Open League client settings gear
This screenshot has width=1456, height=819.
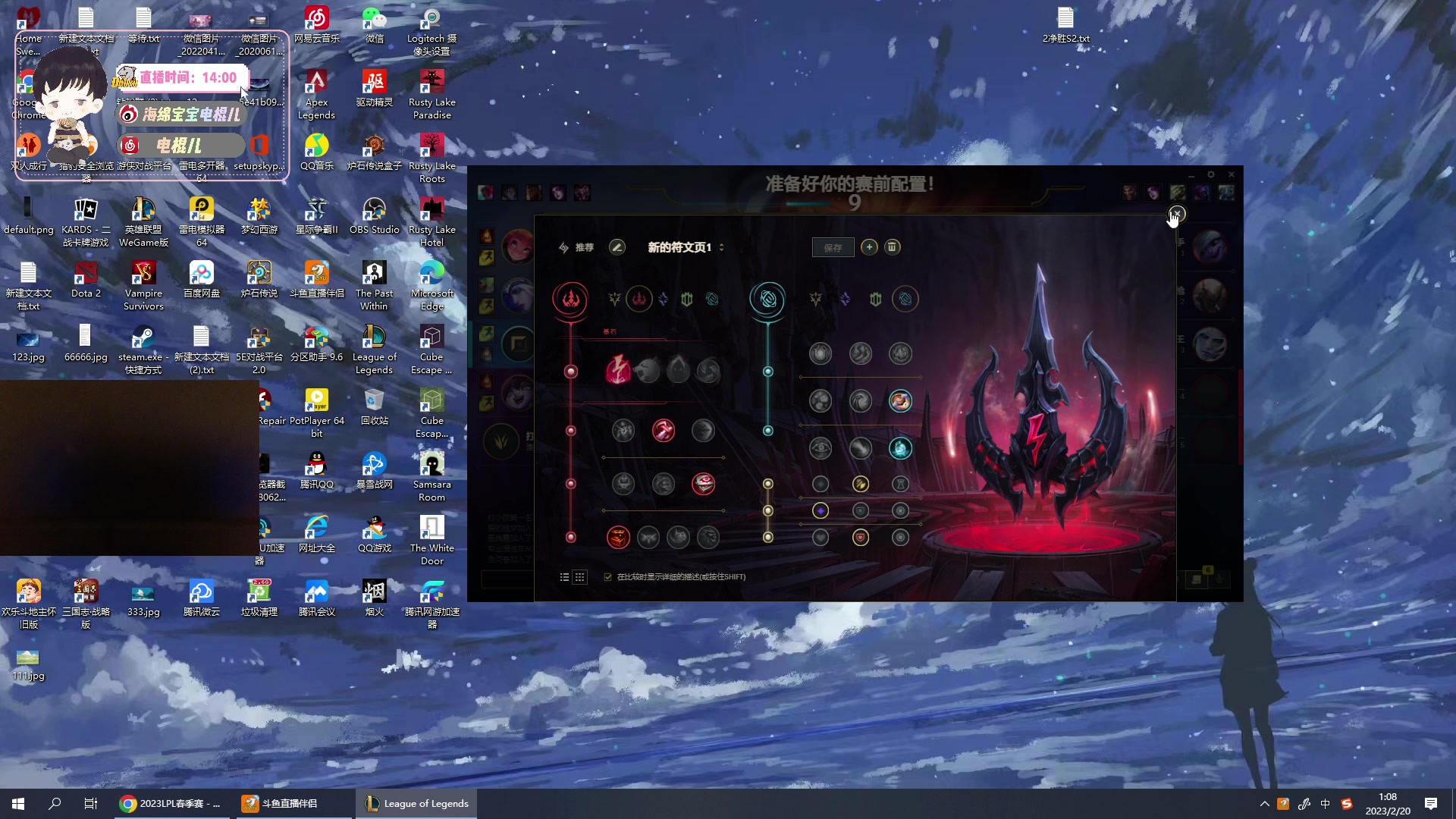point(1211,174)
